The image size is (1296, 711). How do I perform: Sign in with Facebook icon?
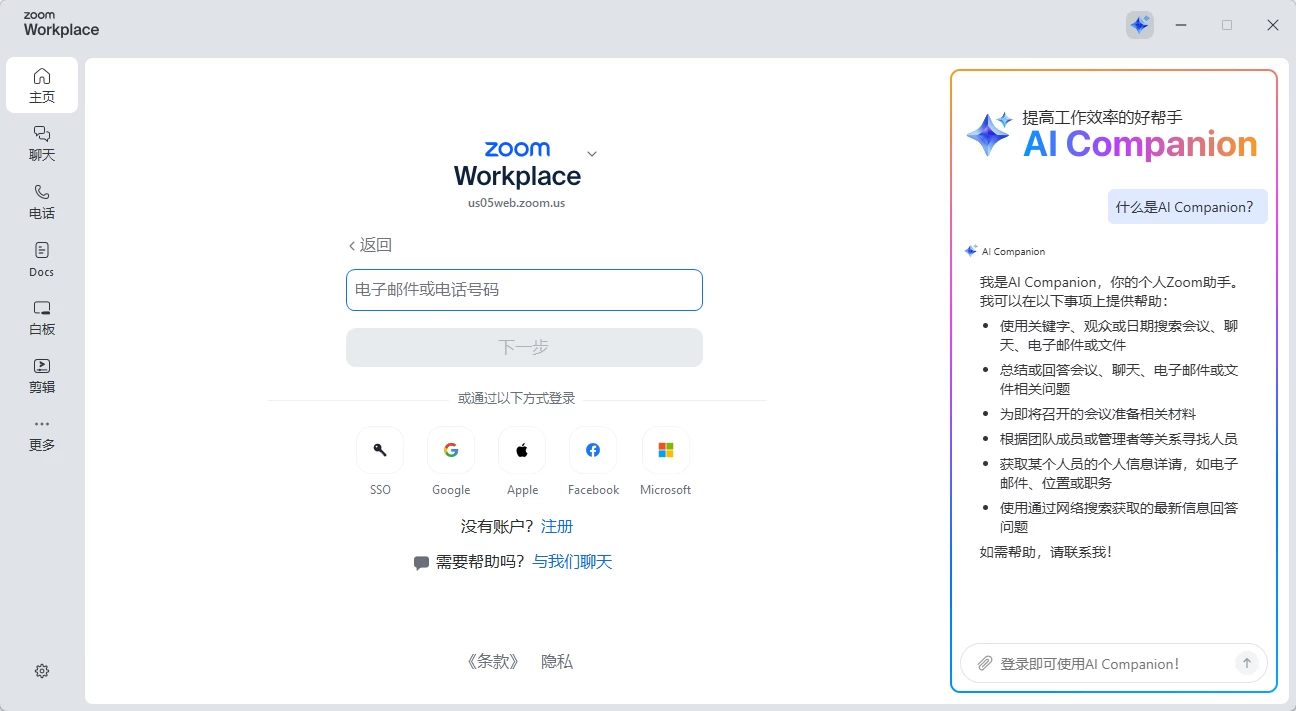point(593,450)
